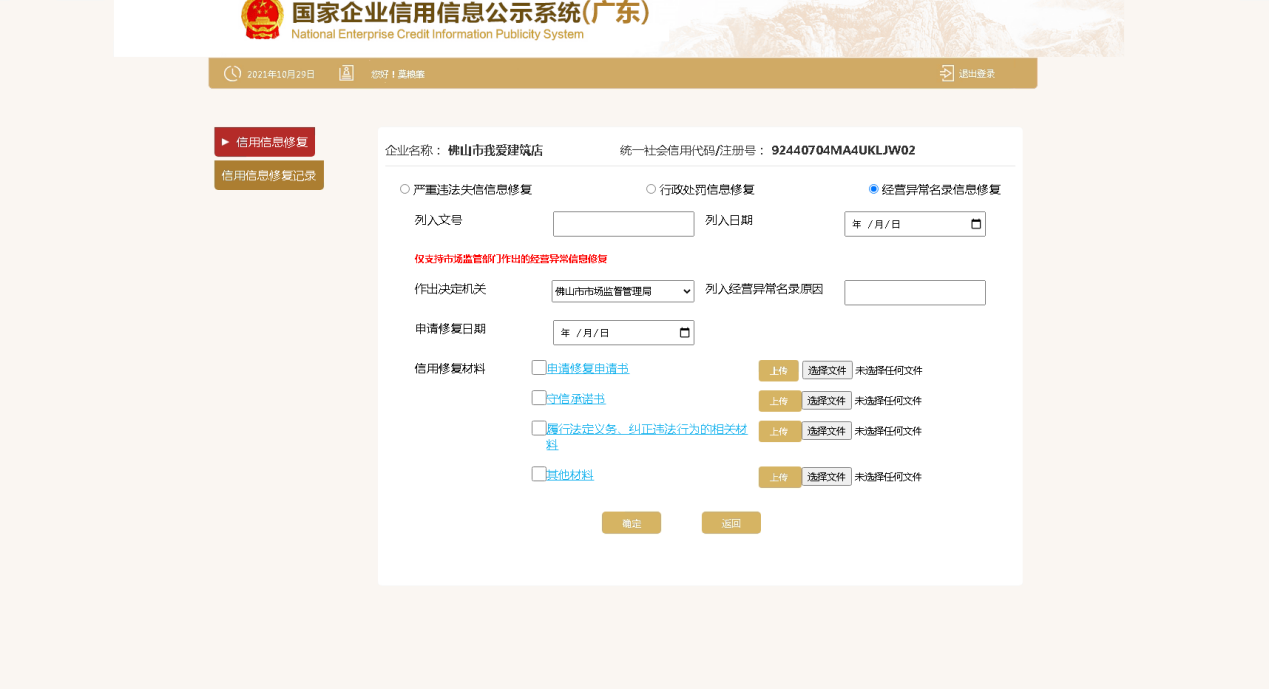Expand the 作出决定机关 dropdown
This screenshot has width=1269, height=689.
(x=623, y=291)
